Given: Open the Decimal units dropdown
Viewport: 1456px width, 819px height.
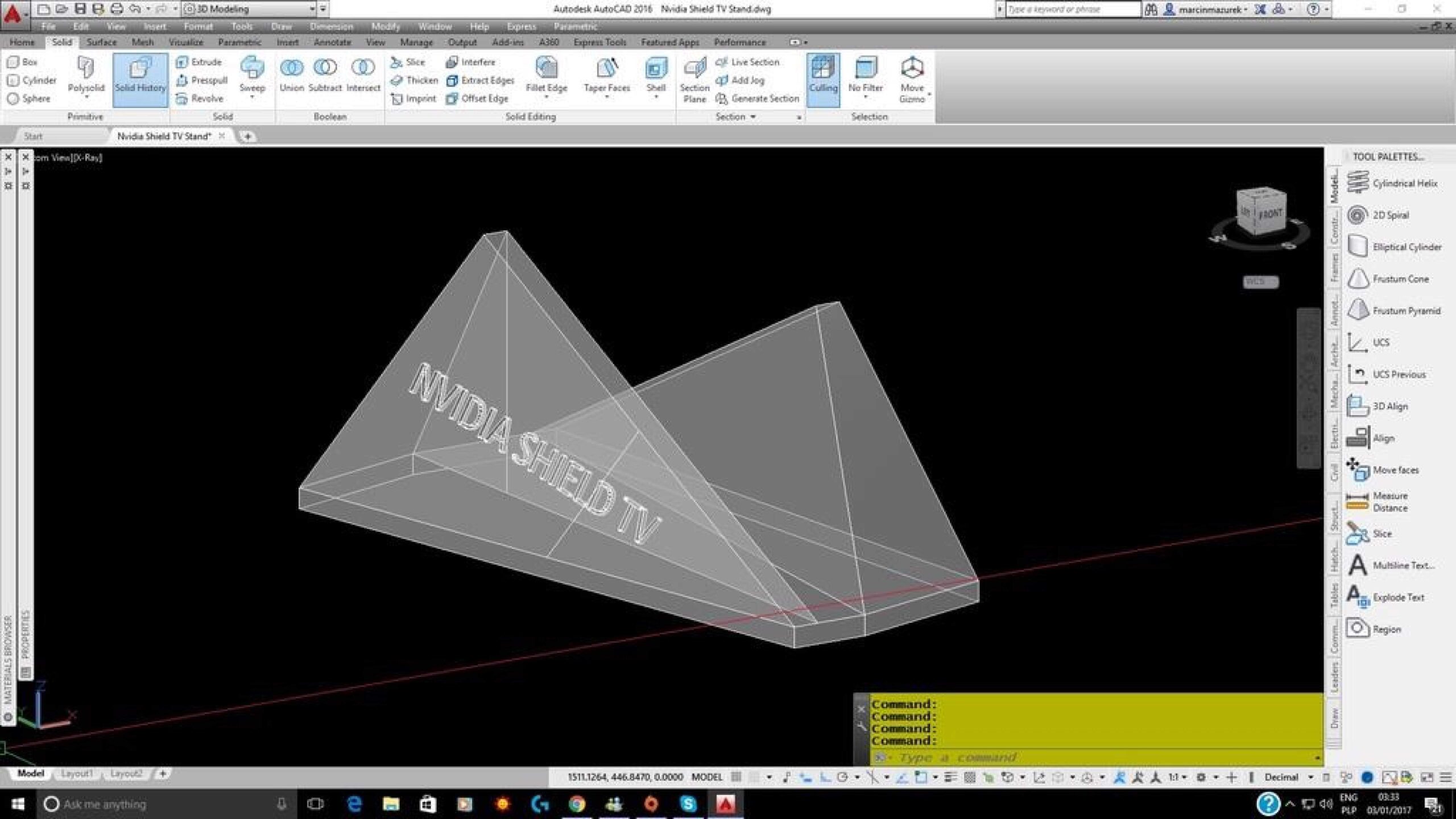Looking at the screenshot, I should pos(1288,777).
